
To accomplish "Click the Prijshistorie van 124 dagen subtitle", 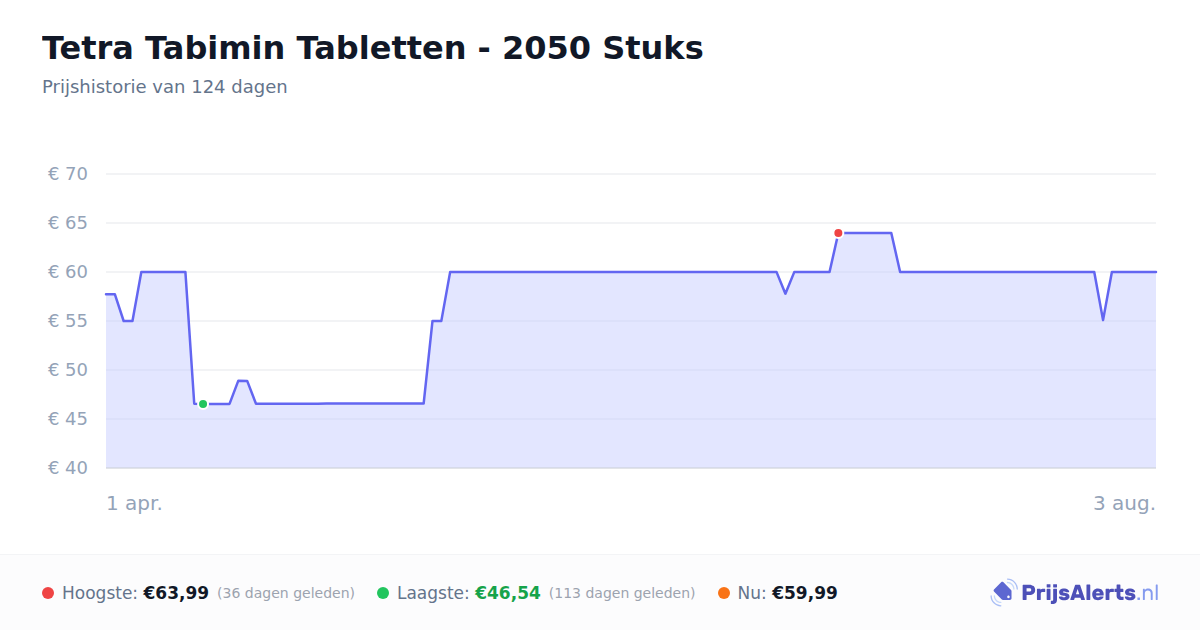I will coord(165,87).
